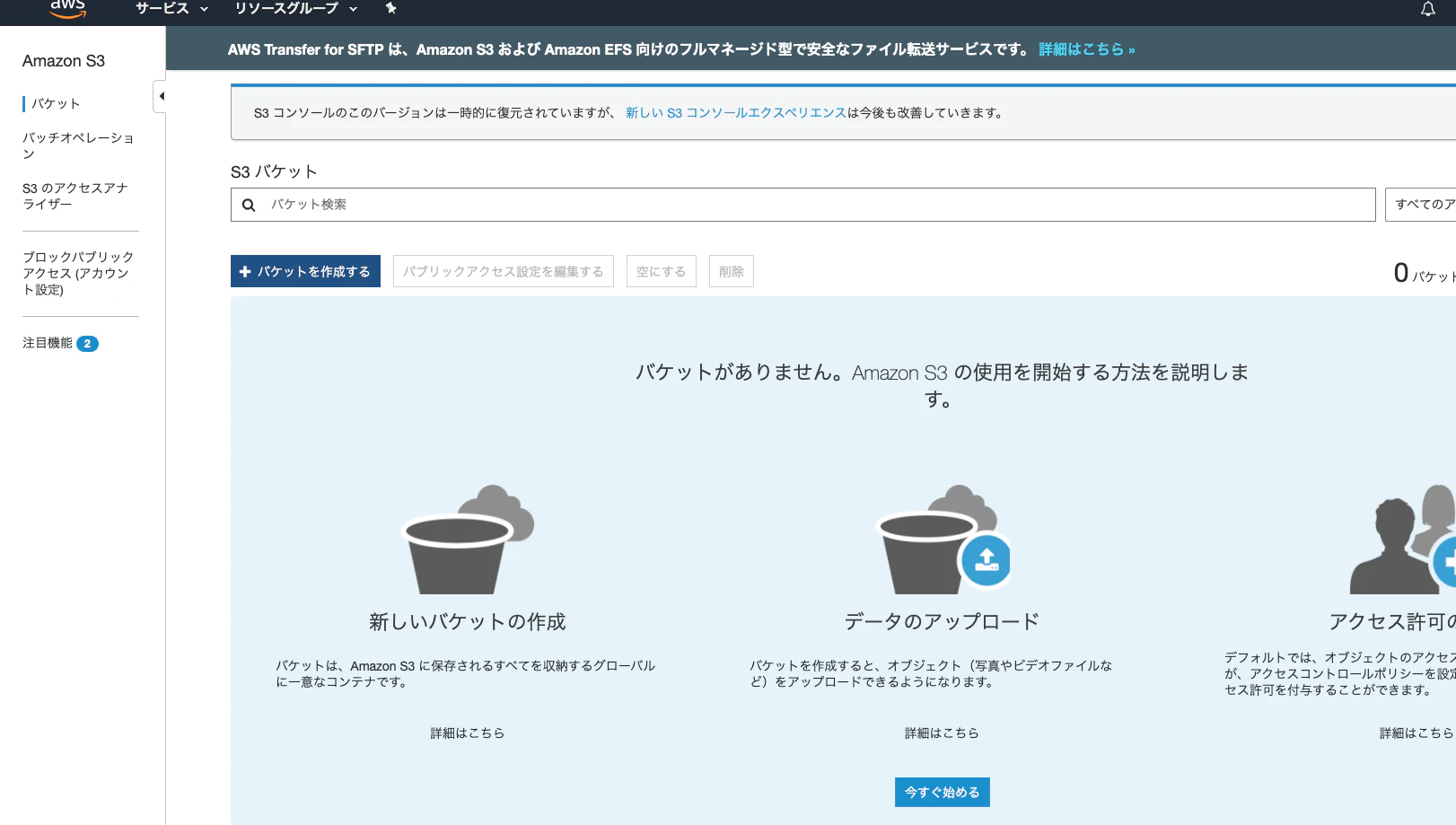Click the 削除 button
This screenshot has width=1456, height=825.
(x=732, y=271)
